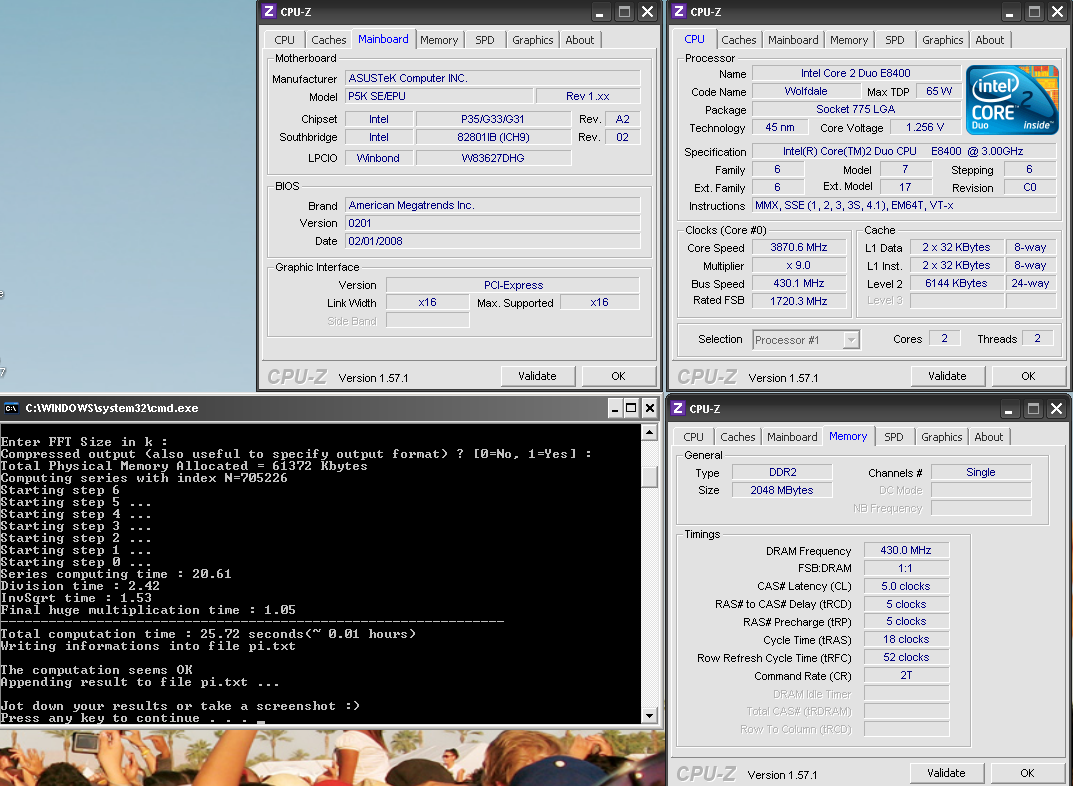Click the memory size value 2048 MBytes

tap(781, 490)
